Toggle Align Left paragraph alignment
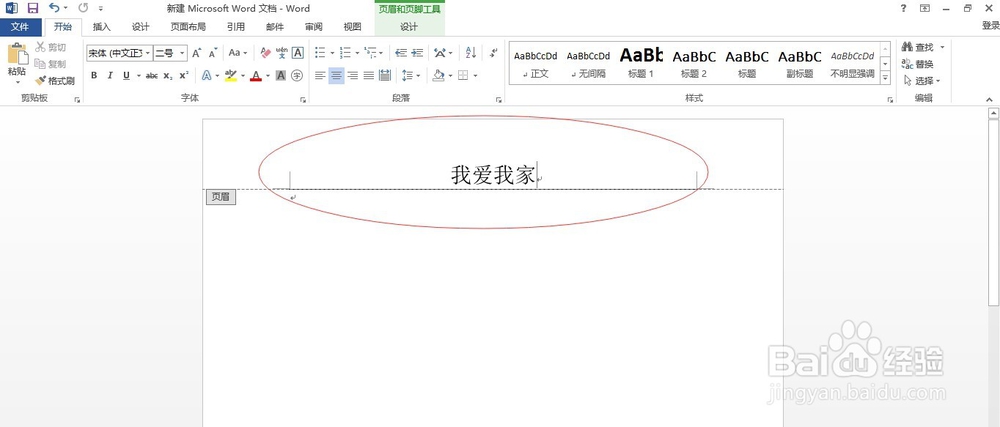Image resolution: width=1000 pixels, height=427 pixels. point(320,76)
